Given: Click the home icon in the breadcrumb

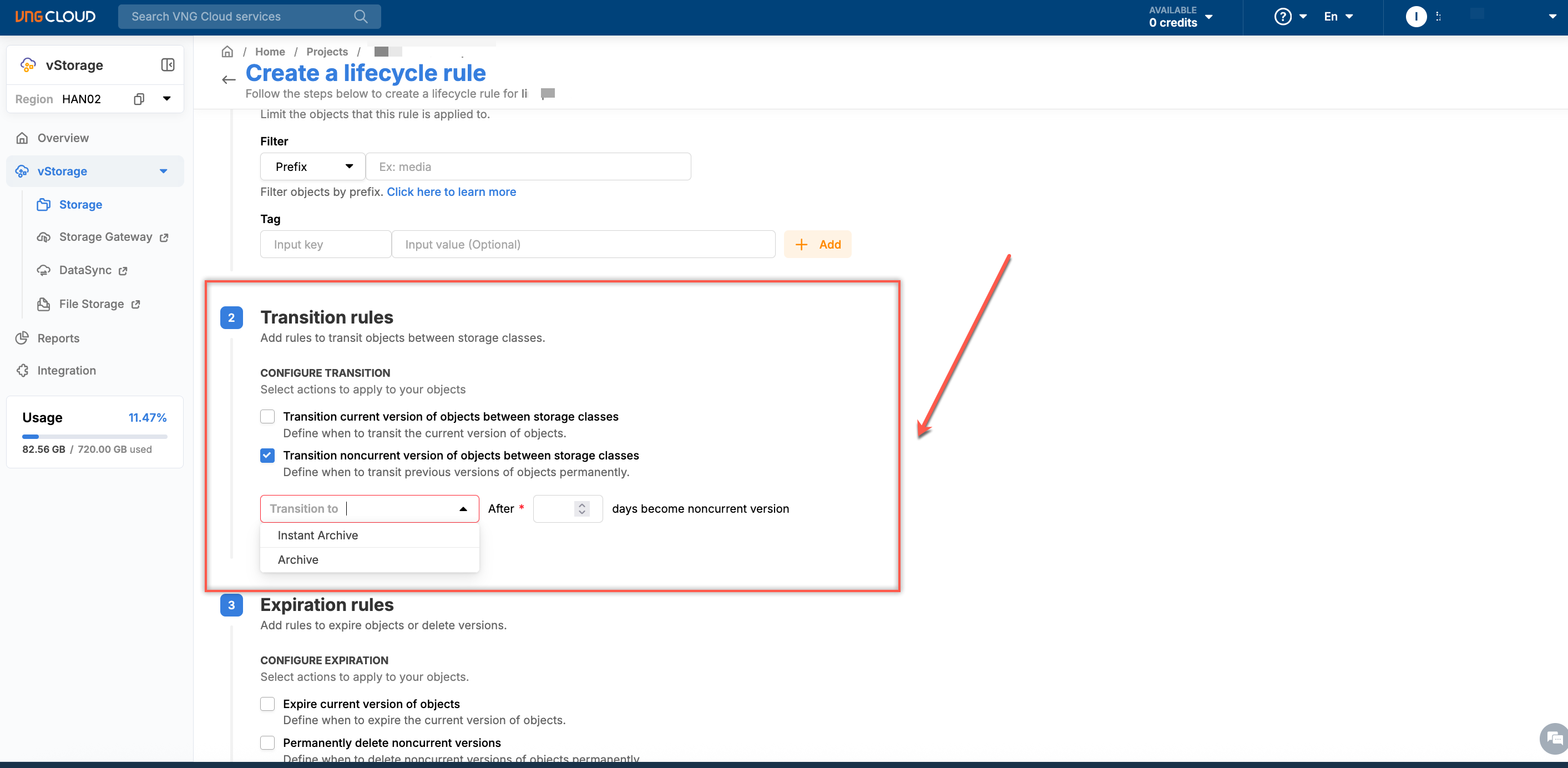Looking at the screenshot, I should pyautogui.click(x=227, y=52).
